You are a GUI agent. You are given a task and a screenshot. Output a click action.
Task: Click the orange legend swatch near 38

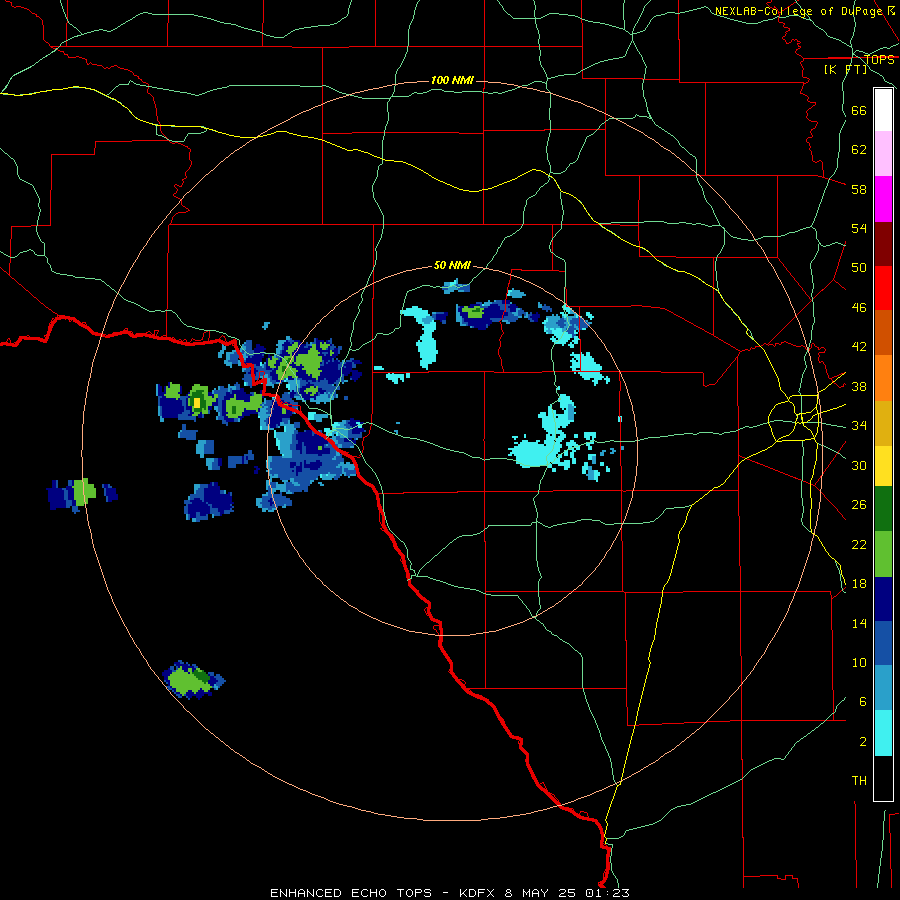tap(883, 378)
